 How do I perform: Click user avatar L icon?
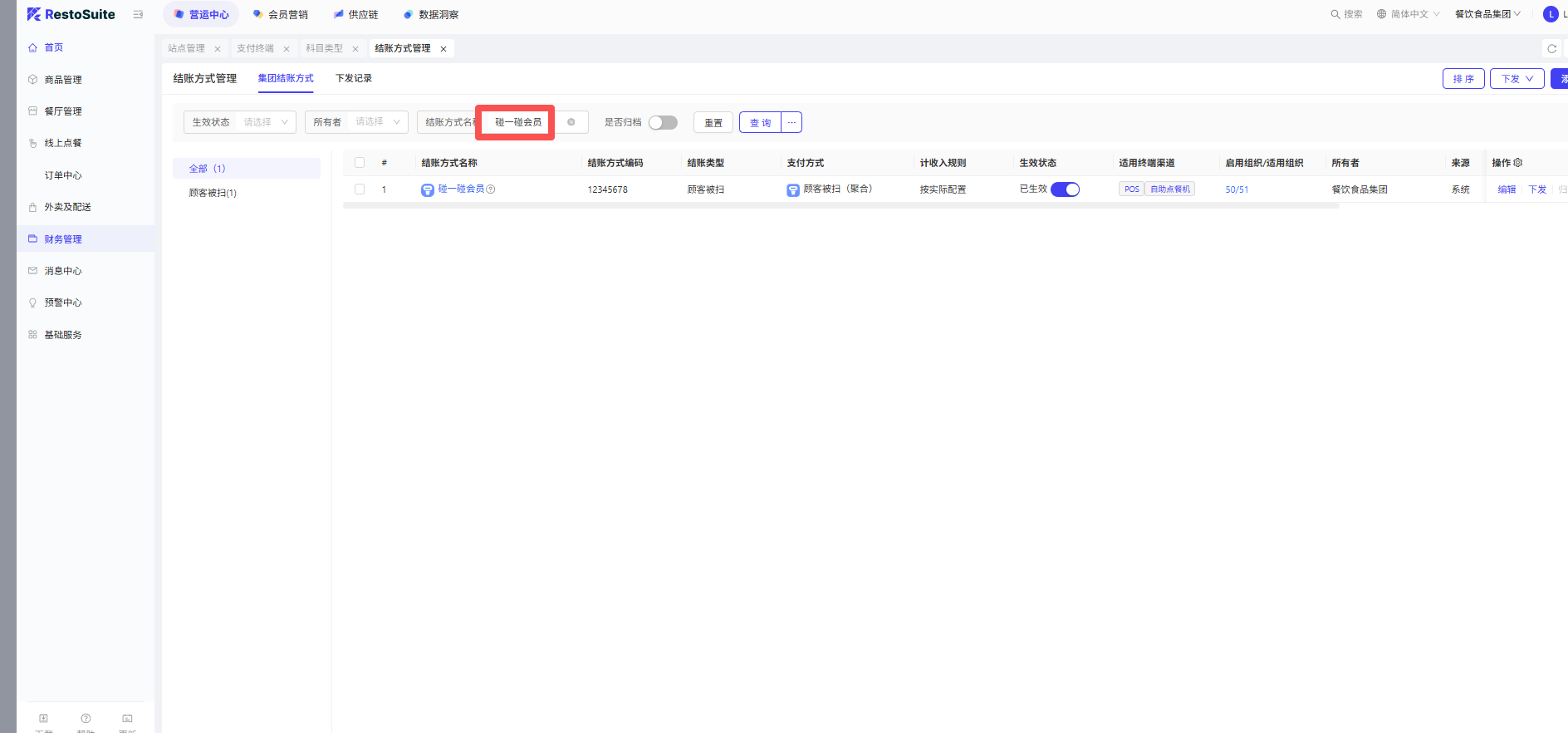click(x=1550, y=14)
